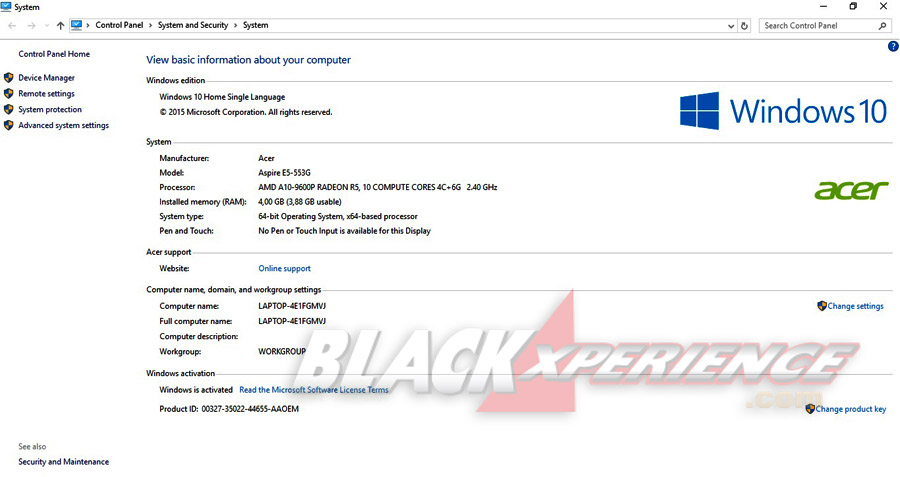Click Windows 10 Home Single Language text
The width and height of the screenshot is (900, 477).
[222, 97]
